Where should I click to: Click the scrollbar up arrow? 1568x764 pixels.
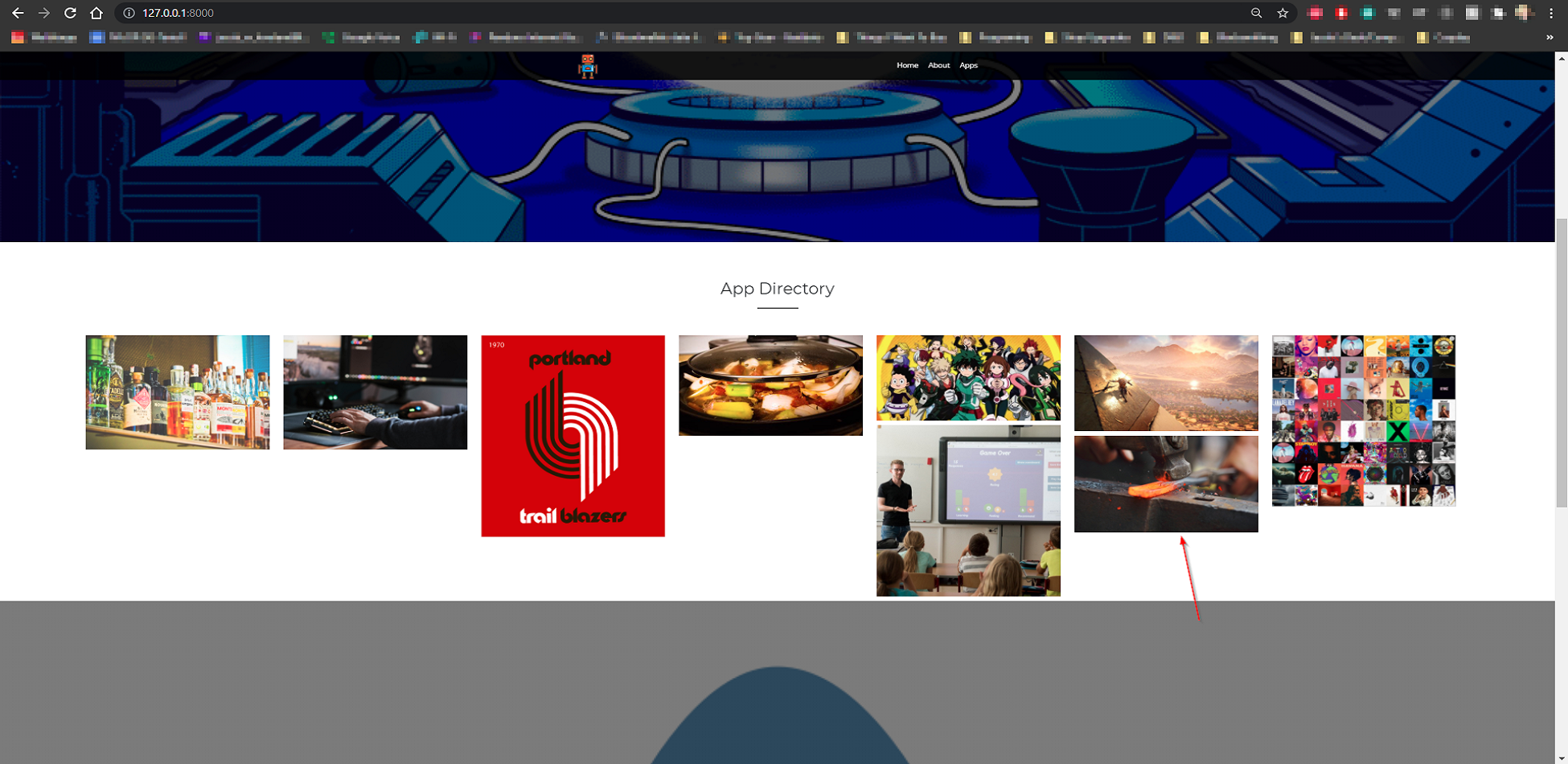click(x=1562, y=58)
